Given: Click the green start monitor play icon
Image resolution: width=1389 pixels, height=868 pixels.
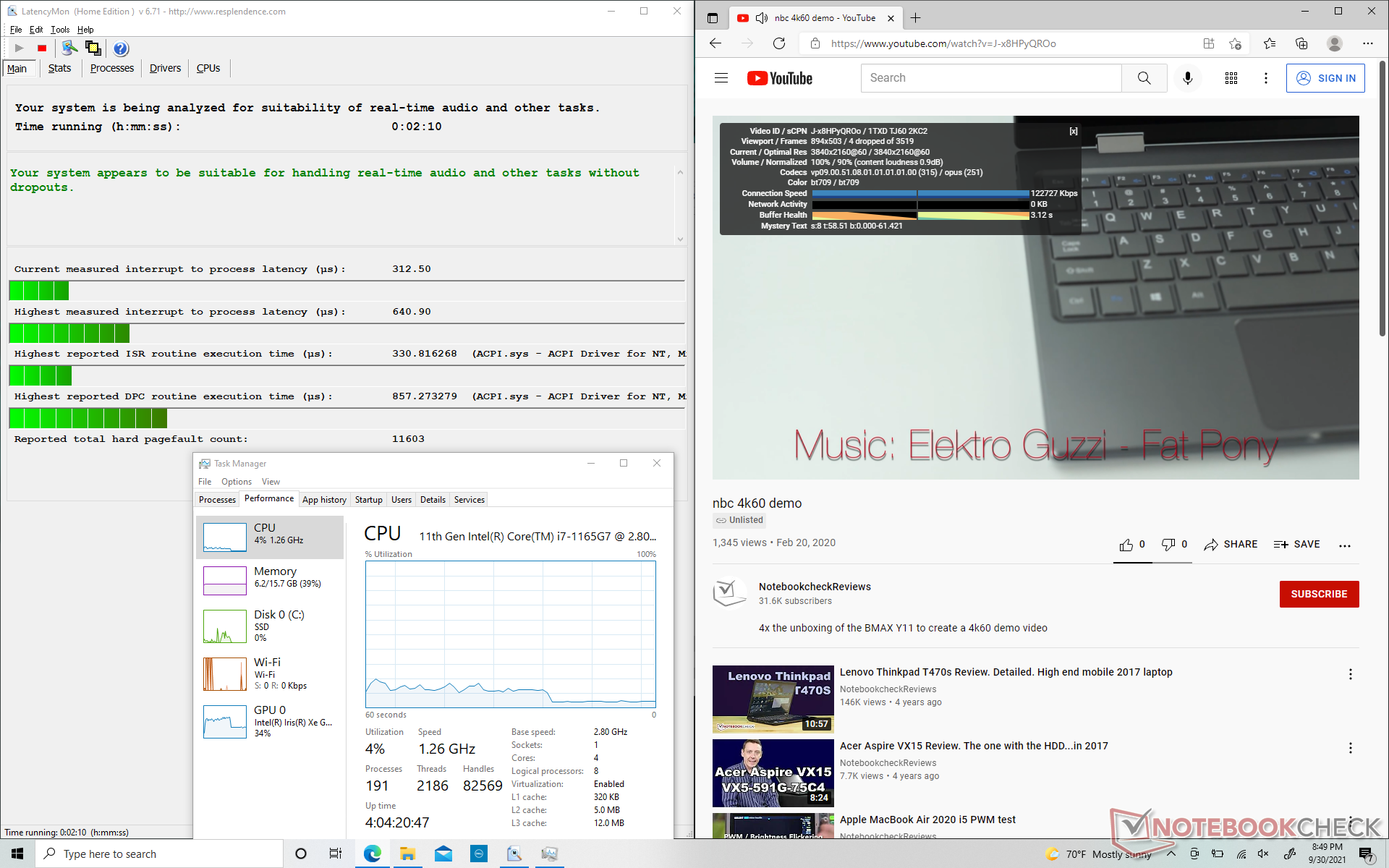Looking at the screenshot, I should click(20, 48).
